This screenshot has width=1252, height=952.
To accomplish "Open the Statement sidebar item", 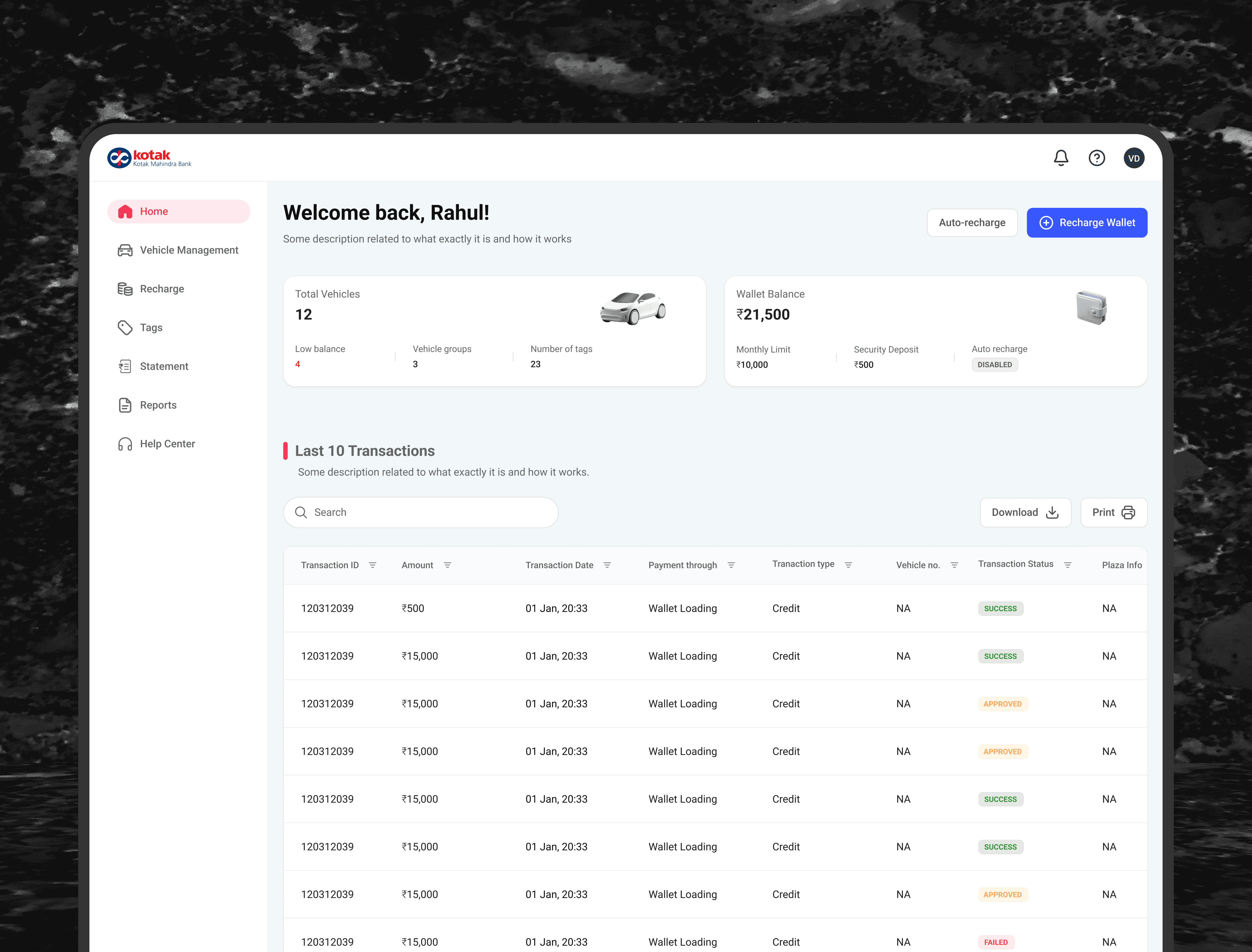I will pos(164,366).
